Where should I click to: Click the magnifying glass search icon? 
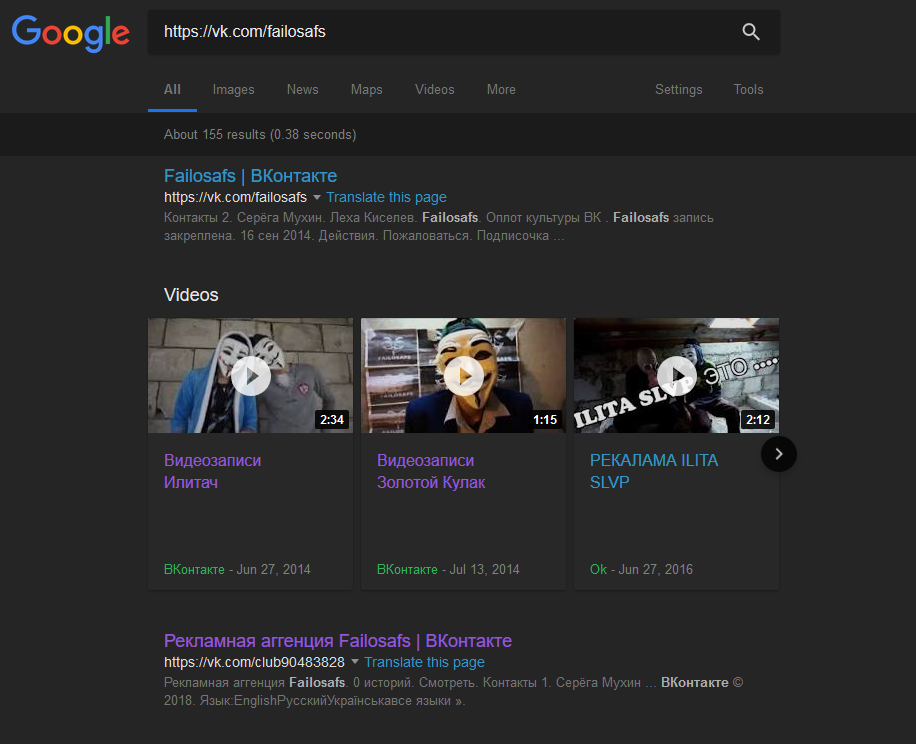point(751,32)
